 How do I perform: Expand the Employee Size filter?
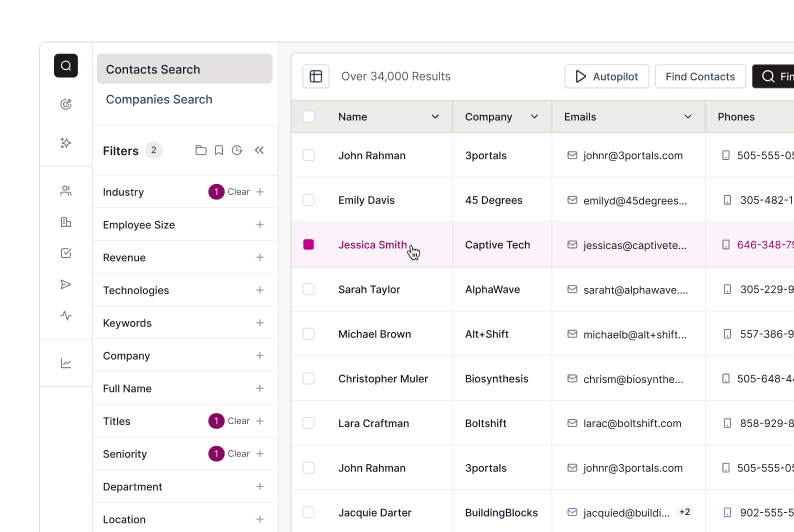(260, 224)
